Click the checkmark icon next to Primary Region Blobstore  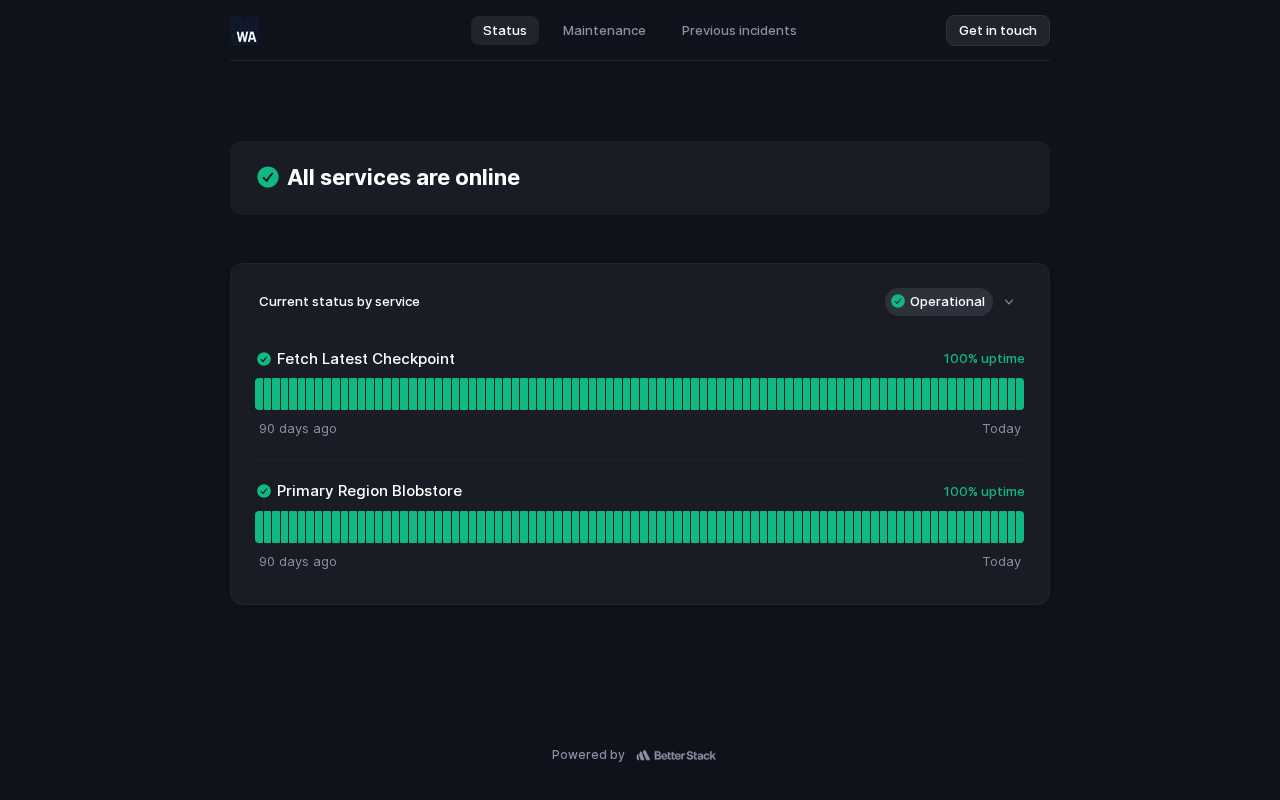coord(264,491)
